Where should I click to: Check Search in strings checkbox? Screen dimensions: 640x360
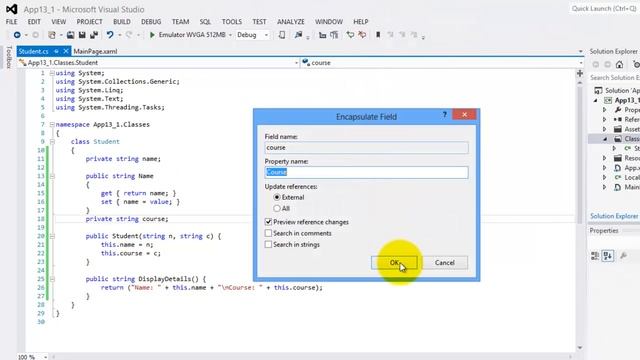(x=268, y=244)
